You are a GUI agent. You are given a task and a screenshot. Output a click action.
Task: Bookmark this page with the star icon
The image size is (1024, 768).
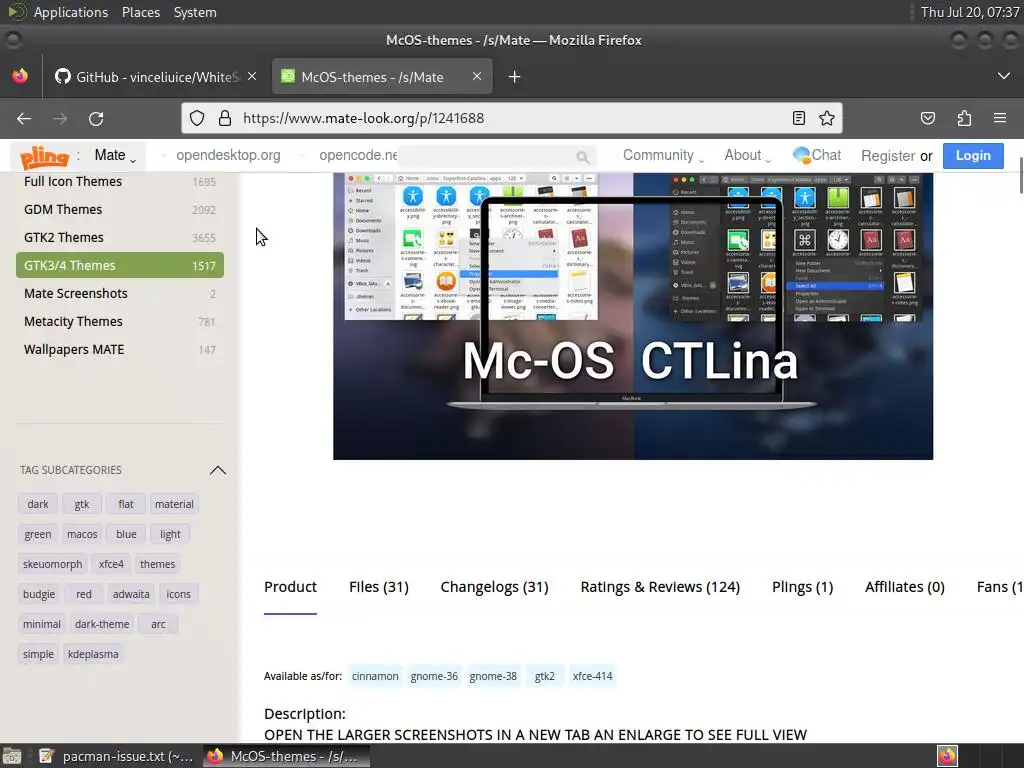[827, 118]
